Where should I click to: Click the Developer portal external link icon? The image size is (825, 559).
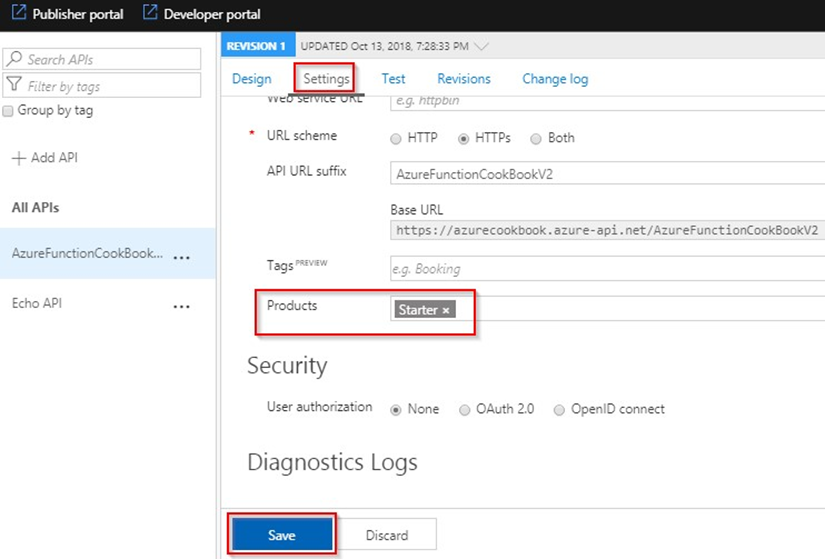pos(150,14)
